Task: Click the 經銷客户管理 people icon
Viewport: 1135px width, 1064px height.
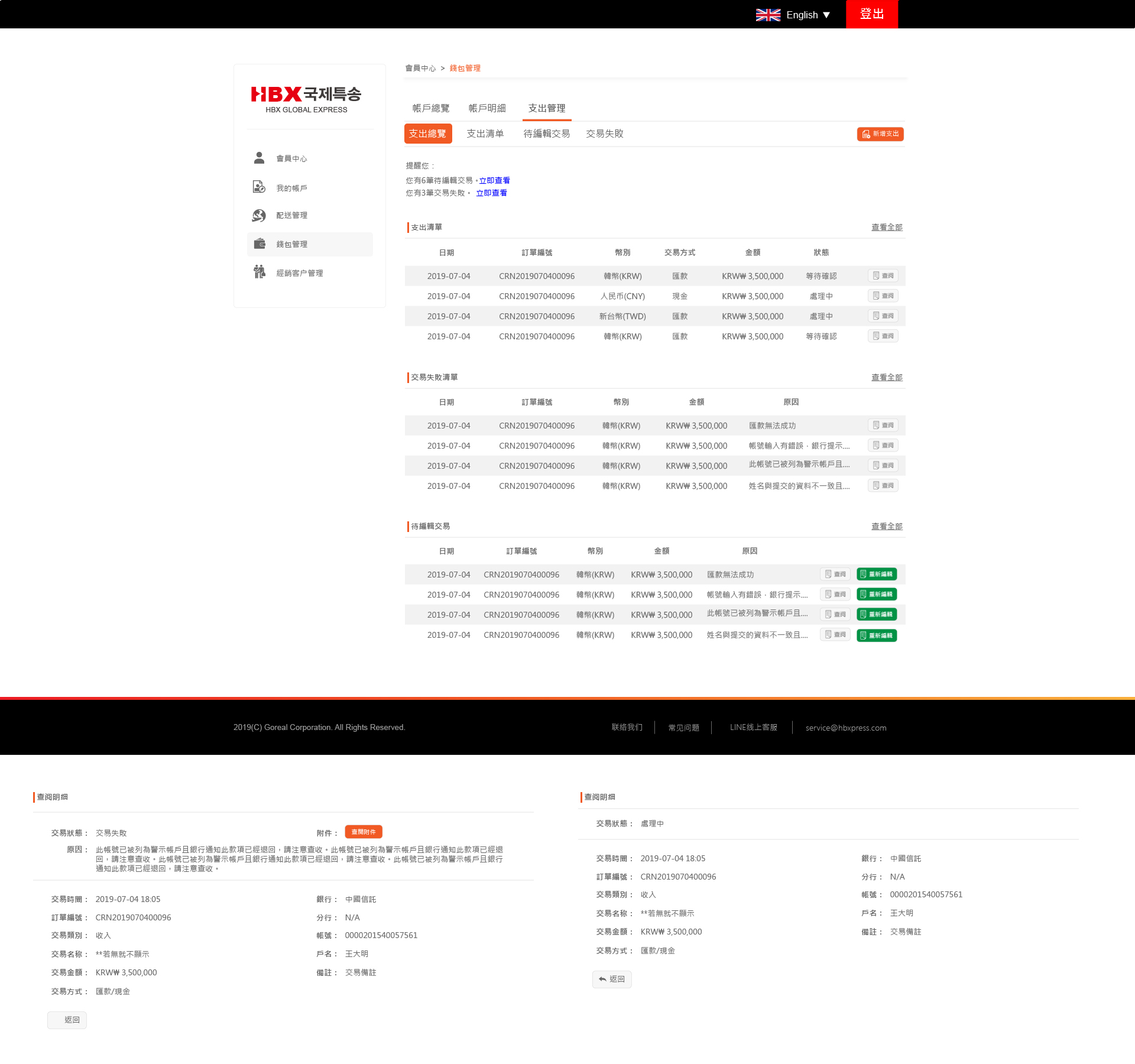Action: click(259, 272)
